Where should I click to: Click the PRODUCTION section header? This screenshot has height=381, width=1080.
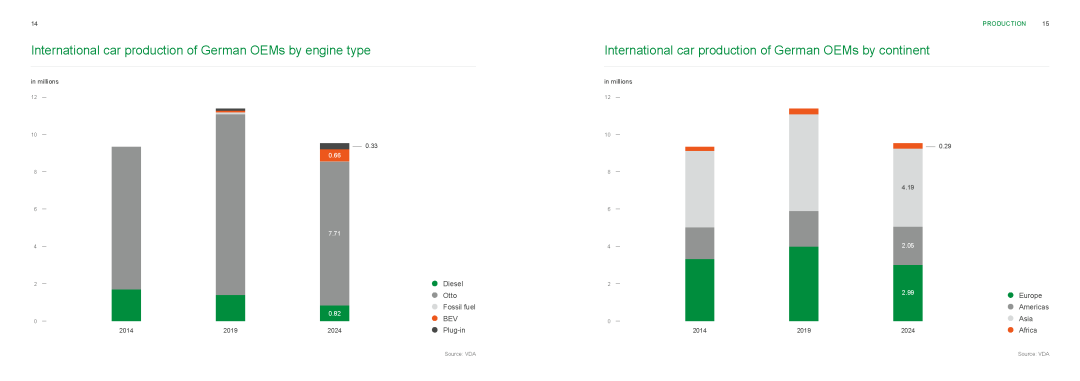point(1004,23)
